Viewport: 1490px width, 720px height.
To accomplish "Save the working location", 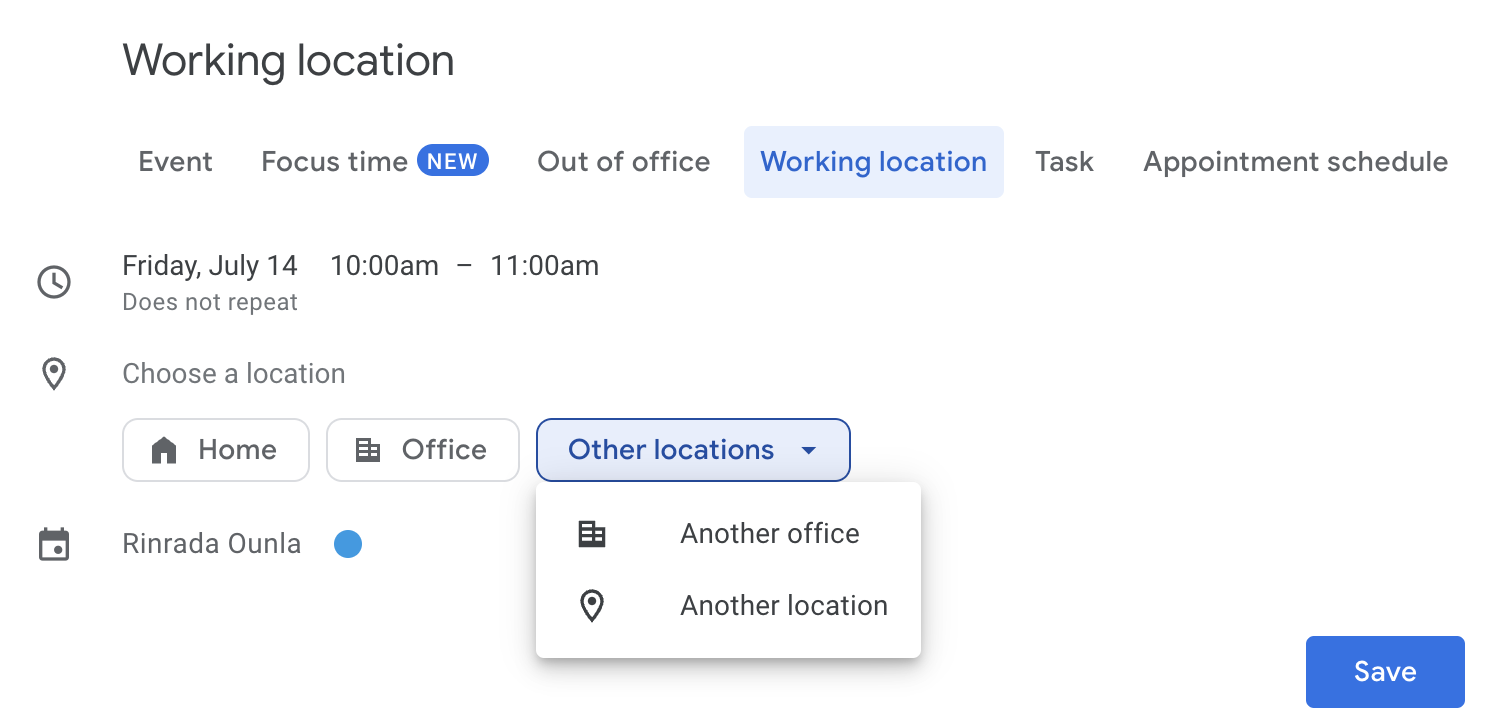I will coord(1384,672).
